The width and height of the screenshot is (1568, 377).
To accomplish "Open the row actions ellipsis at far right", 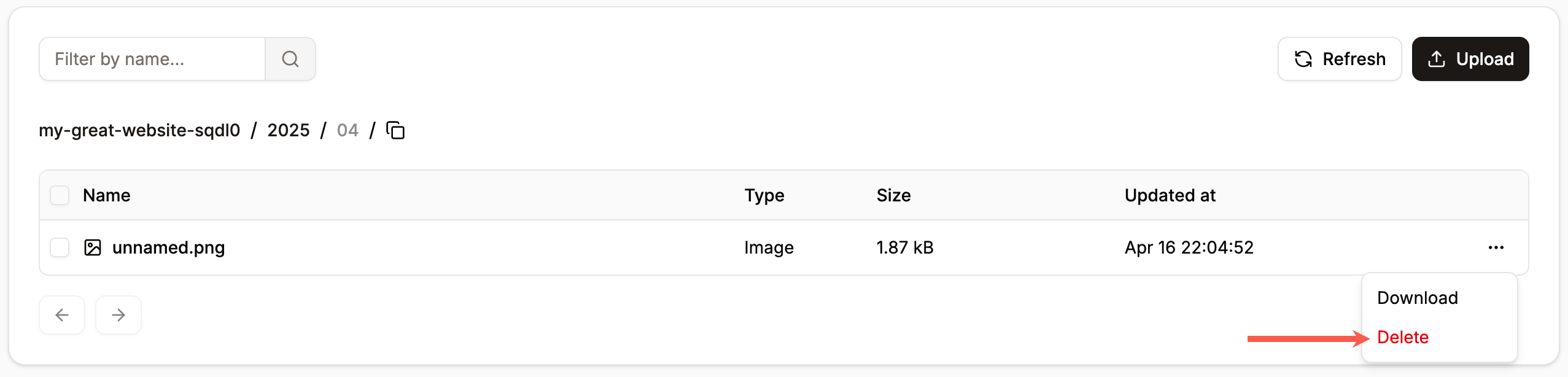I will 1495,247.
